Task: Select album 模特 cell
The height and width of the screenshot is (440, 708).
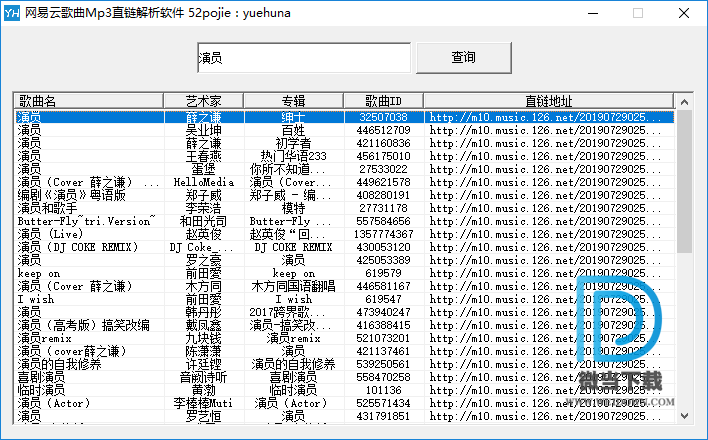Action: click(293, 208)
